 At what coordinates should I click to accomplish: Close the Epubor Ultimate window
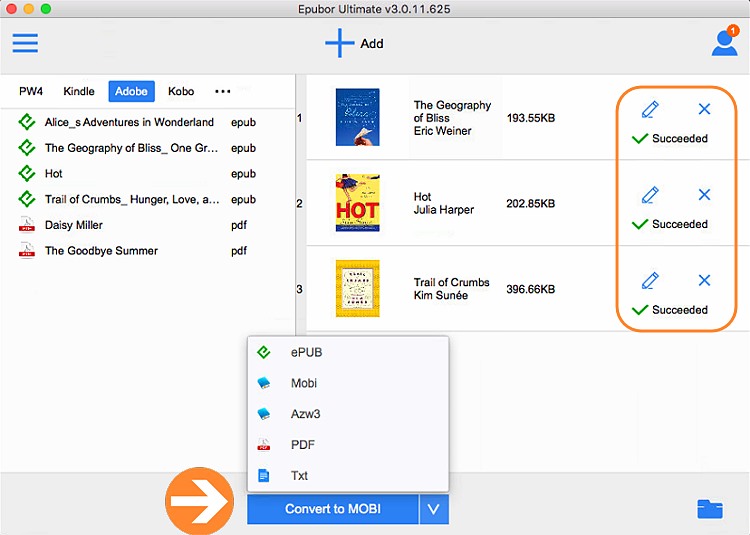coord(11,9)
